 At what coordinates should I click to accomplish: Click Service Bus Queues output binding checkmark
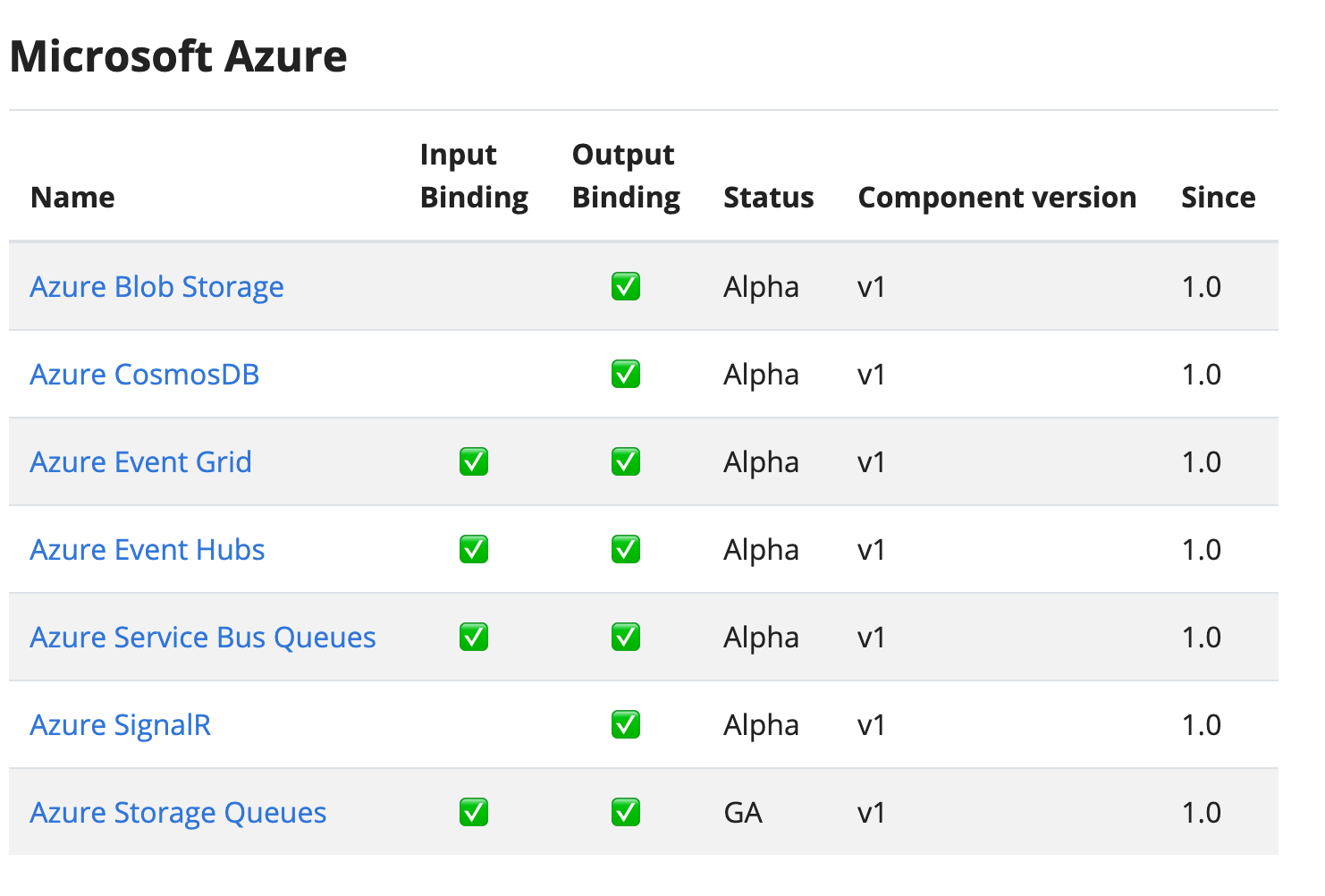626,638
